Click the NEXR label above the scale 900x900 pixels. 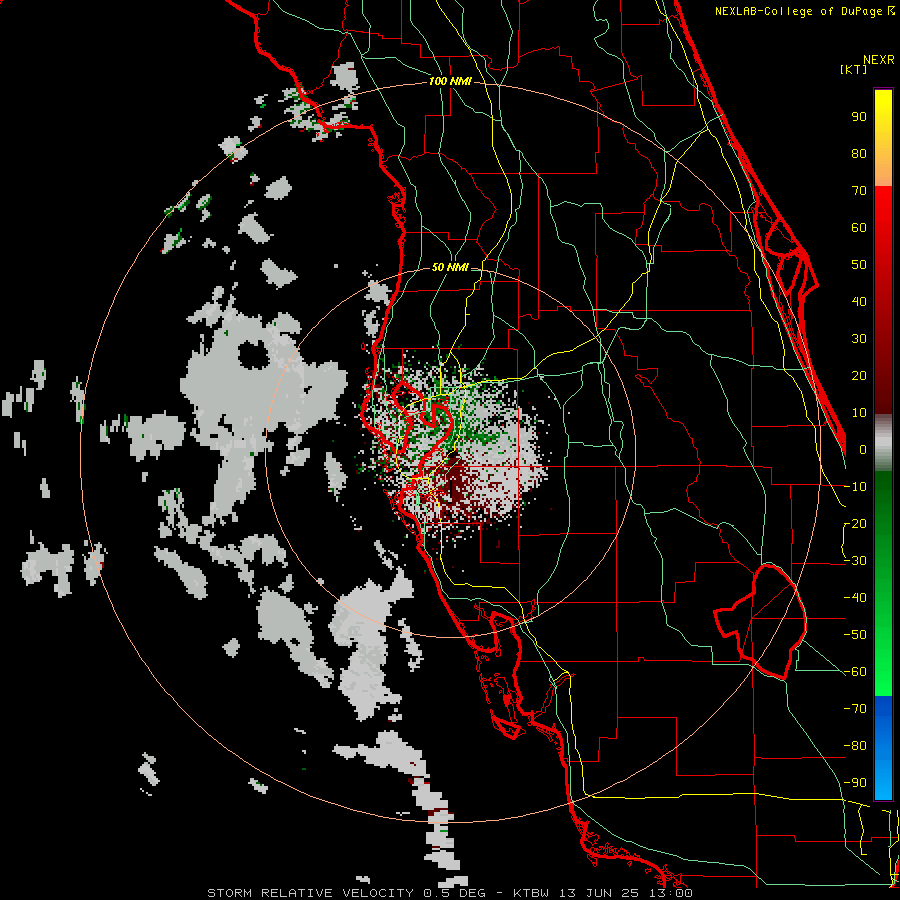878,60
